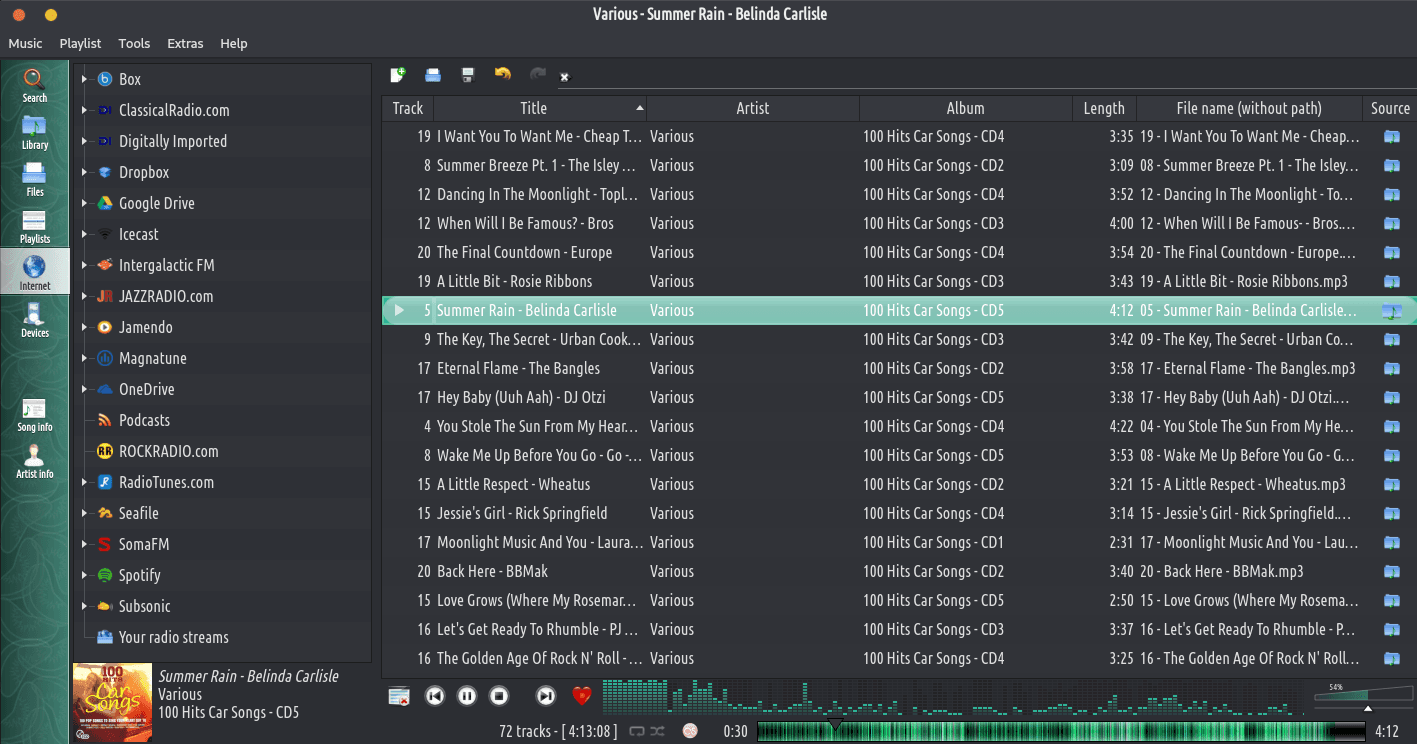1417x744 pixels.
Task: Click the new playlist icon
Action: click(x=398, y=75)
